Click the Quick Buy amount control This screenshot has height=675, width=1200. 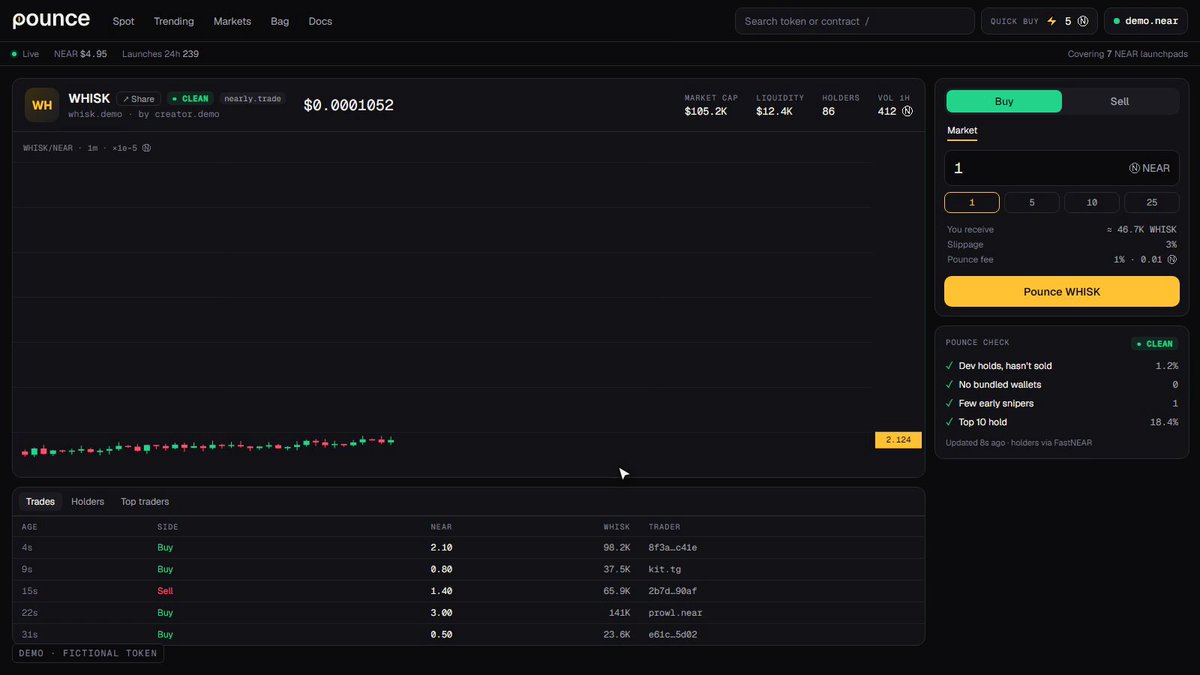coord(1039,21)
